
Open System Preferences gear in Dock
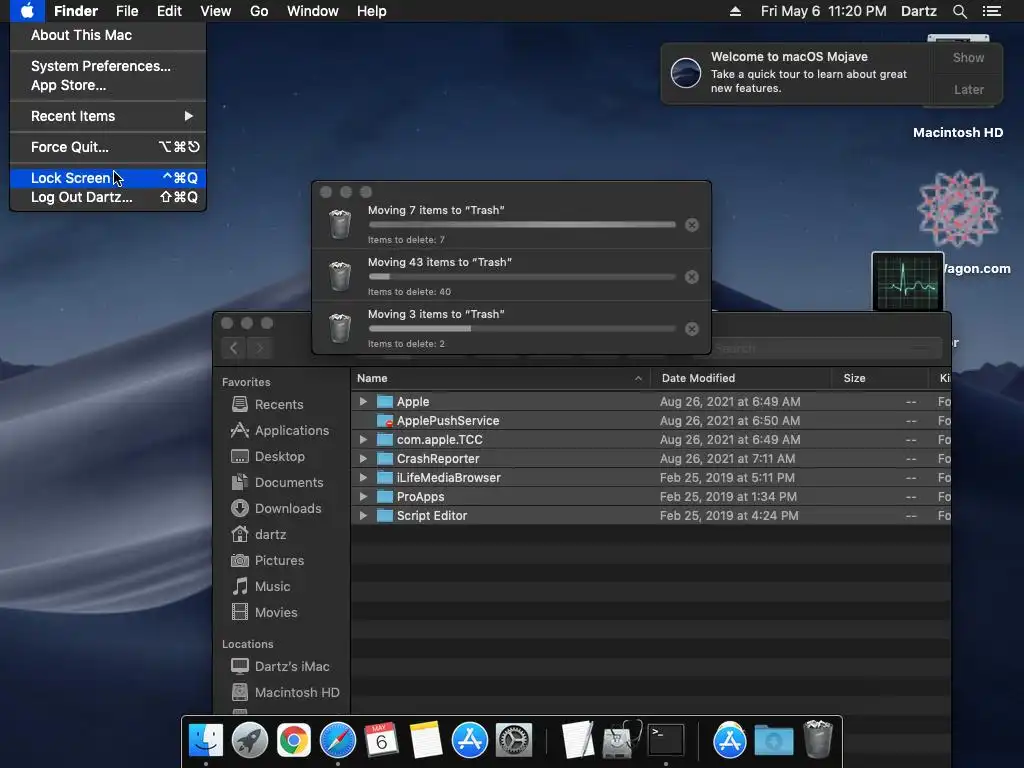tap(514, 741)
